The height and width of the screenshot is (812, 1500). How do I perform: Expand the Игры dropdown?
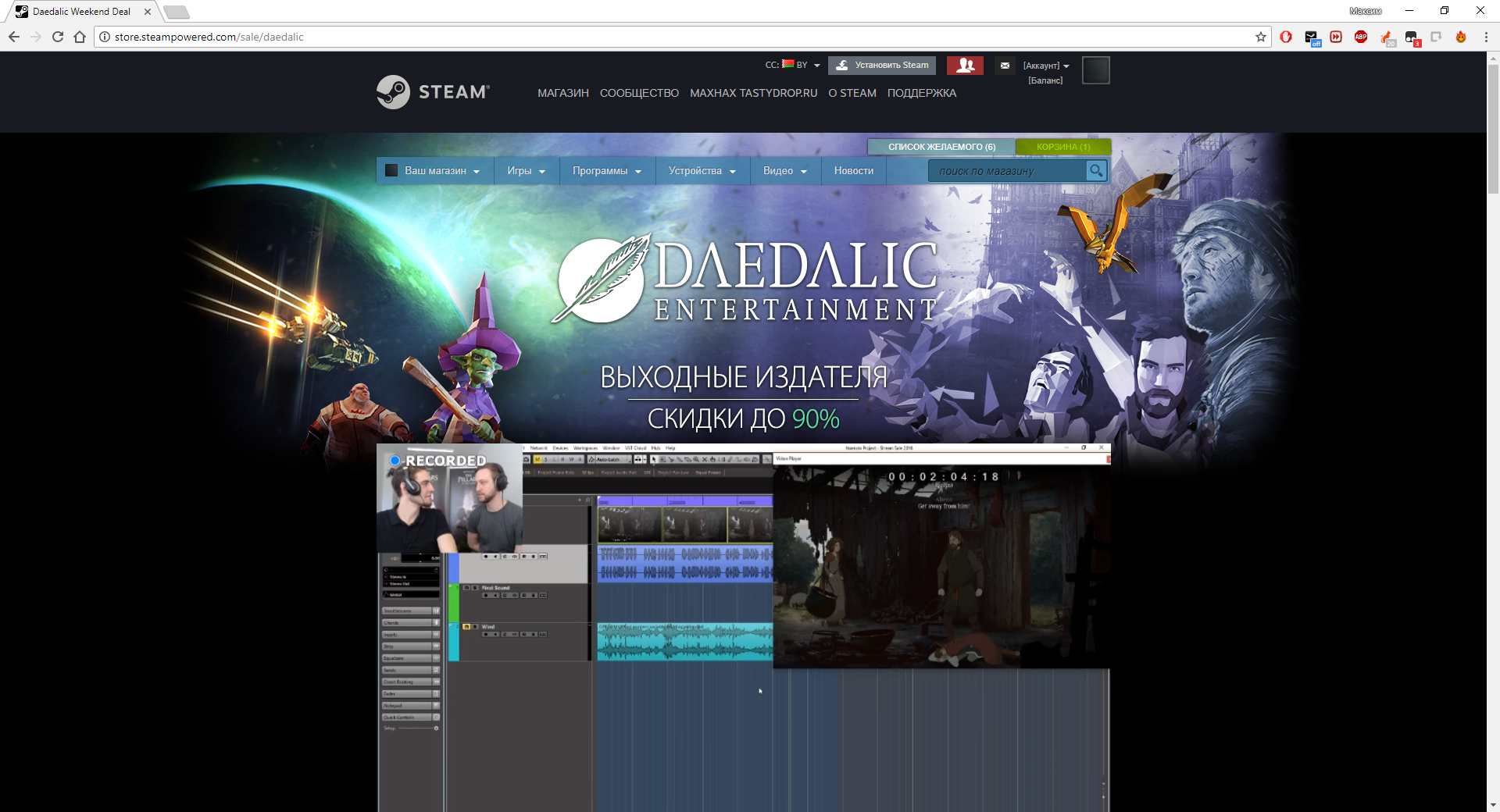527,171
